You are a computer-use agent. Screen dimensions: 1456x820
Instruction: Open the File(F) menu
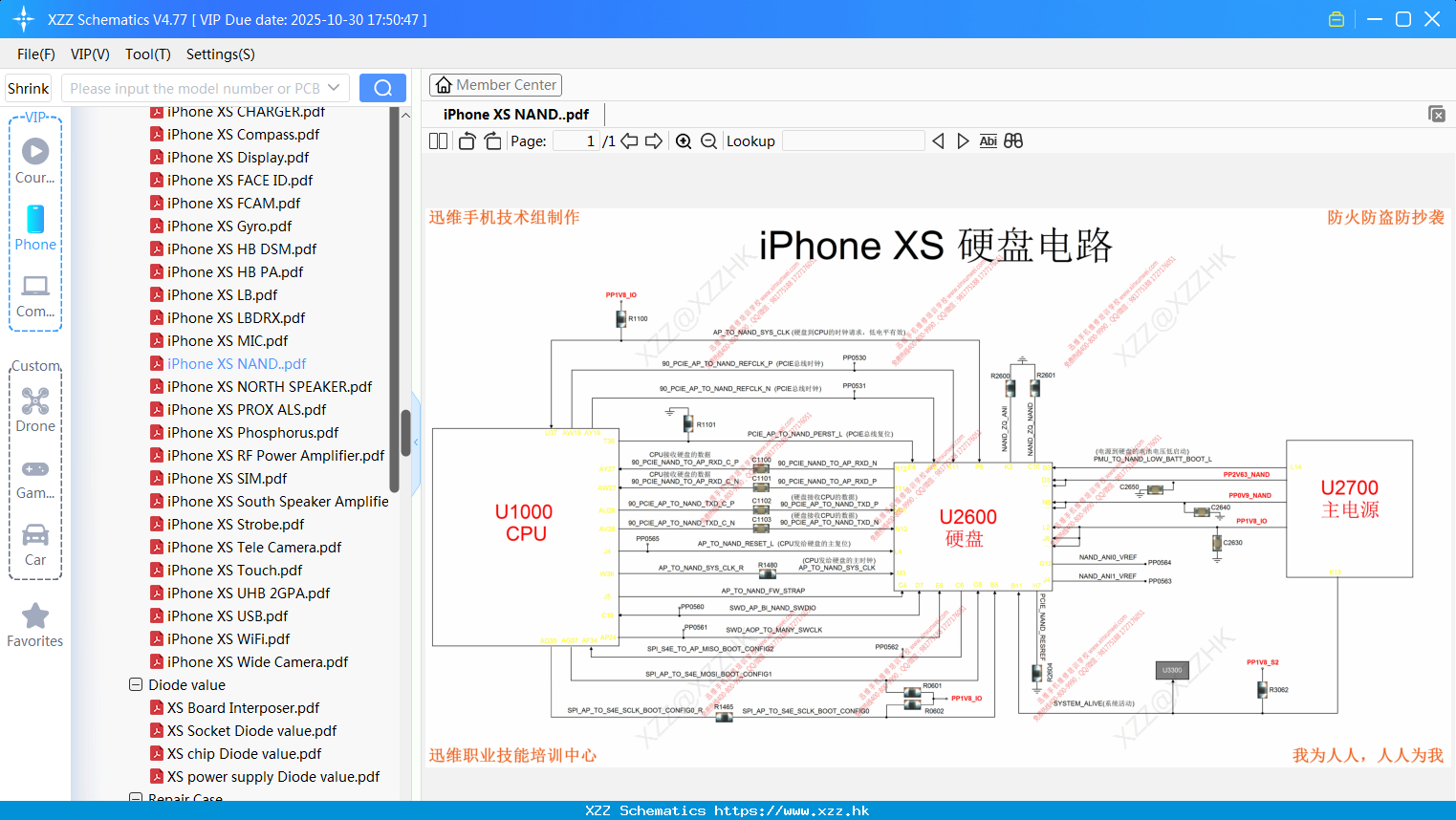click(36, 54)
